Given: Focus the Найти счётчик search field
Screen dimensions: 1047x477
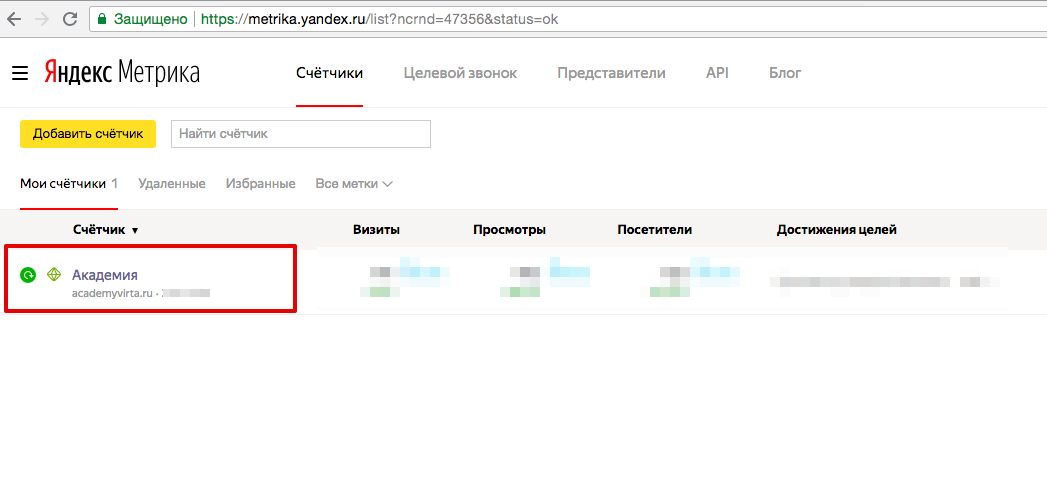Looking at the screenshot, I should tap(301, 134).
